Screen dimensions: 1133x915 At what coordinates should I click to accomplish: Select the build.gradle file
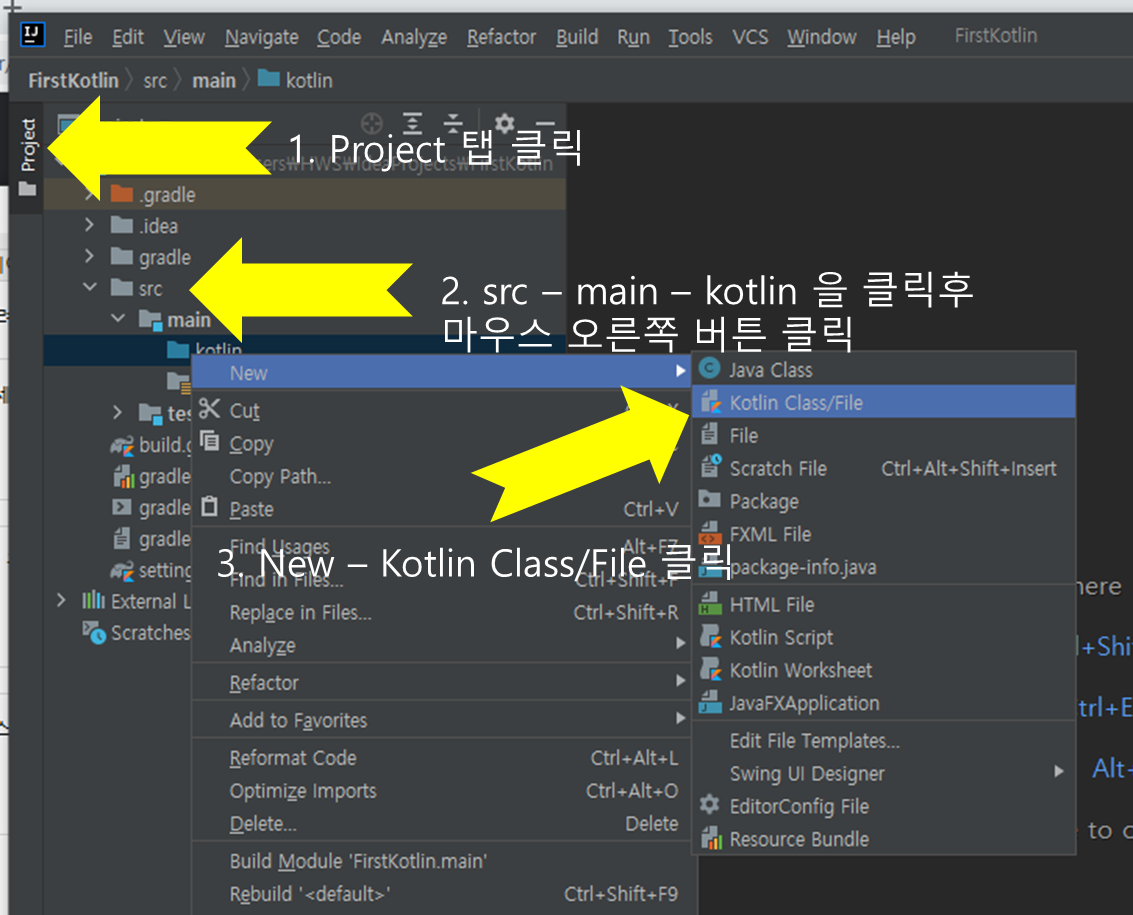pos(150,445)
